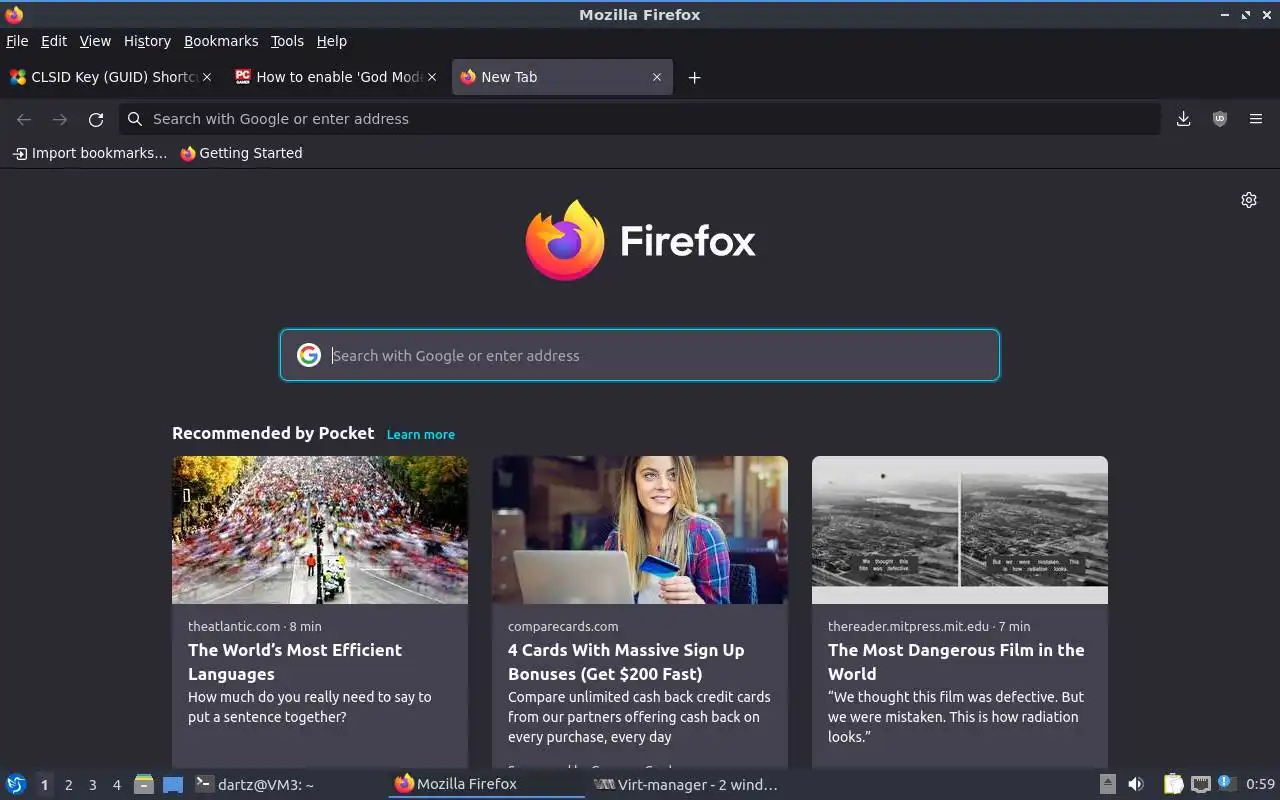Switch to workspace 2 in the taskbar
The height and width of the screenshot is (800, 1280).
(x=68, y=785)
